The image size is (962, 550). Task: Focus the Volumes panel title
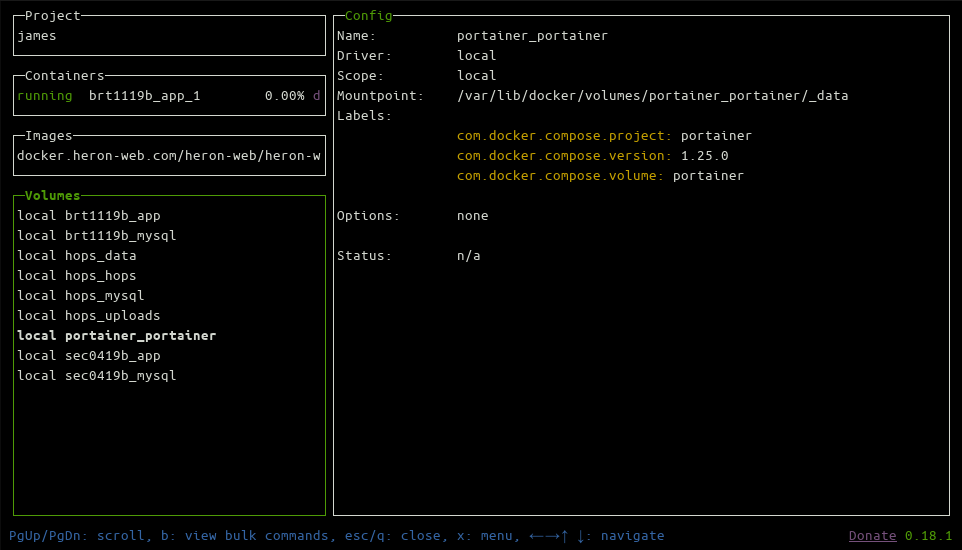[x=52, y=196]
